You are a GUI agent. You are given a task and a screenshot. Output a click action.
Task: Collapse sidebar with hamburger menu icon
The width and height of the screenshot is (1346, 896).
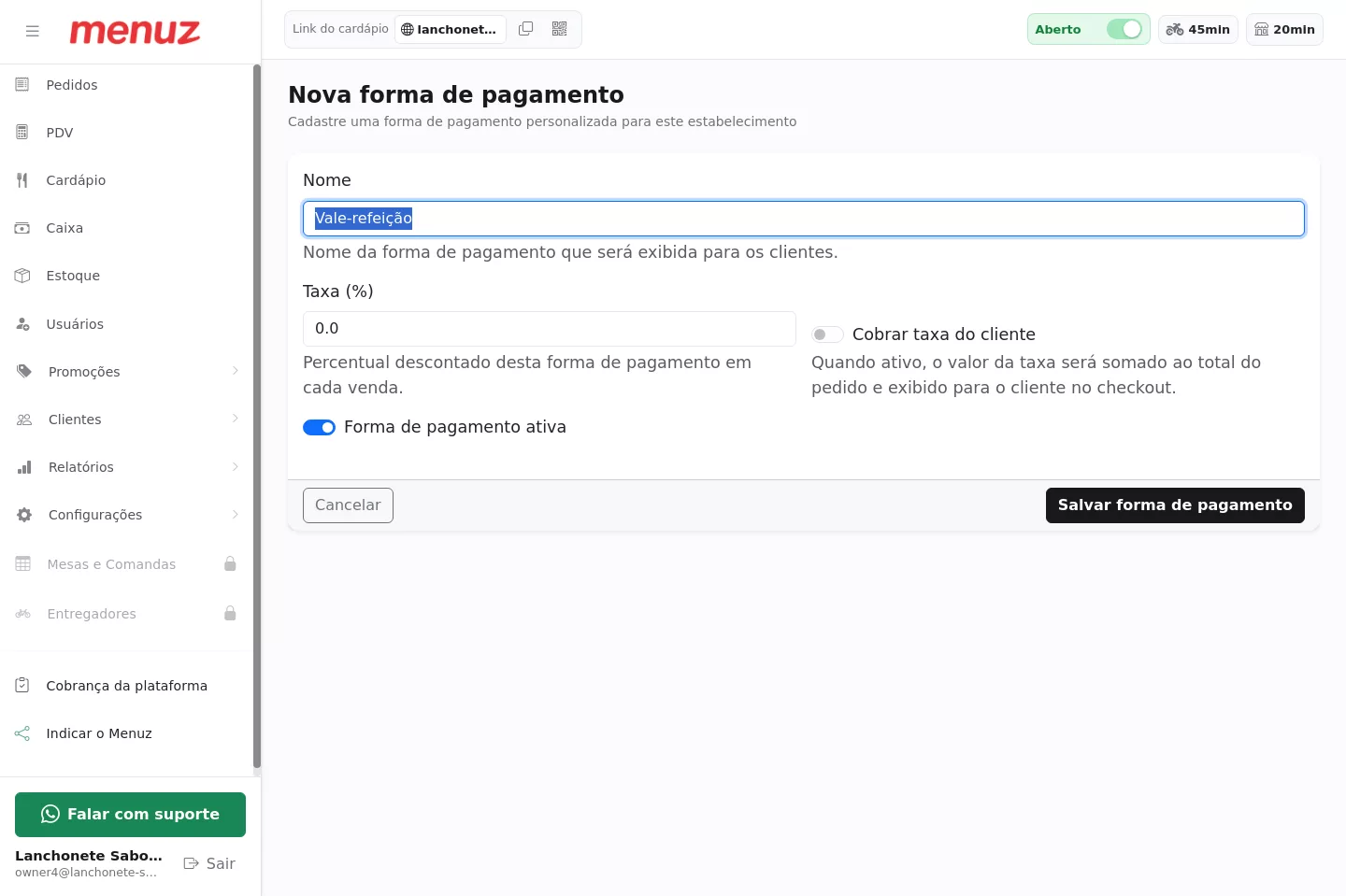(33, 31)
